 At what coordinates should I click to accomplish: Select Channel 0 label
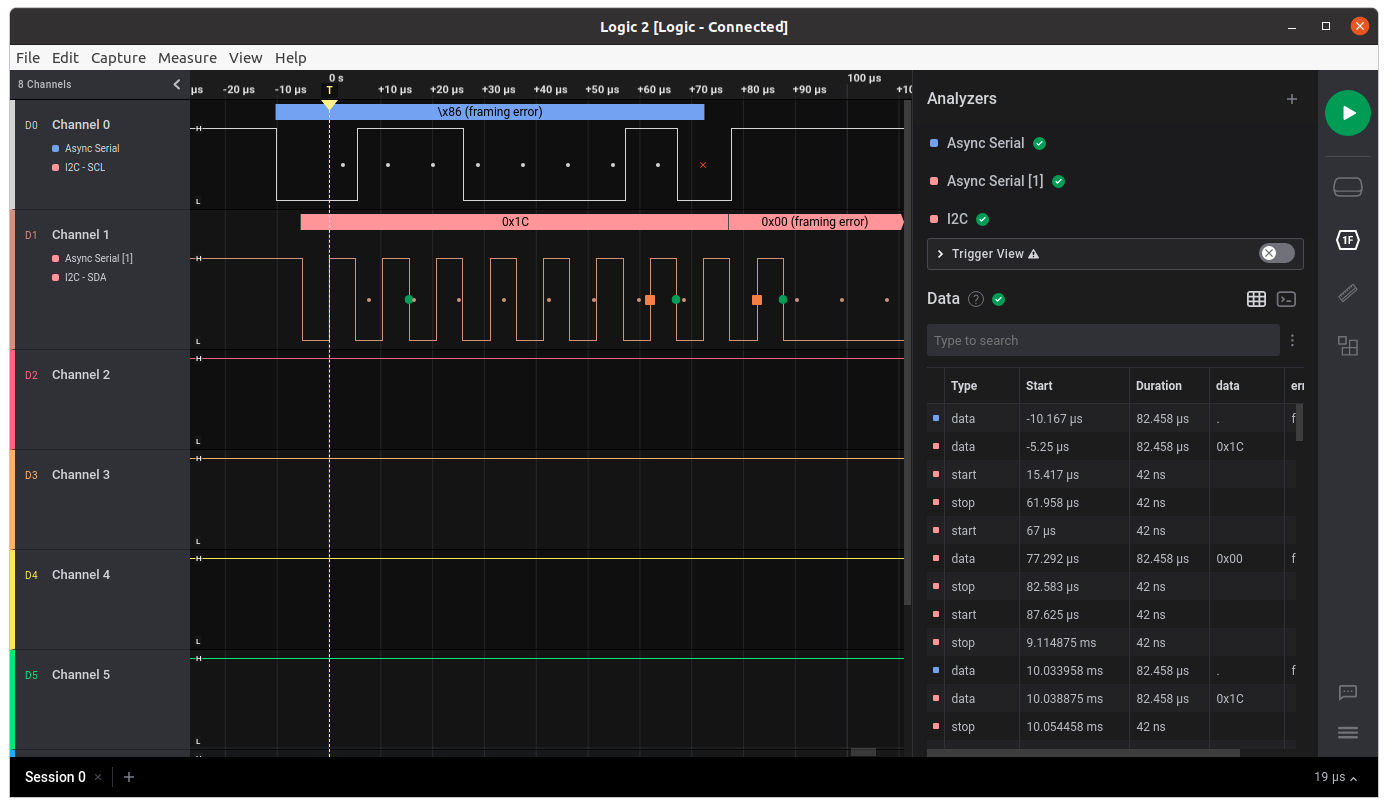click(x=81, y=125)
